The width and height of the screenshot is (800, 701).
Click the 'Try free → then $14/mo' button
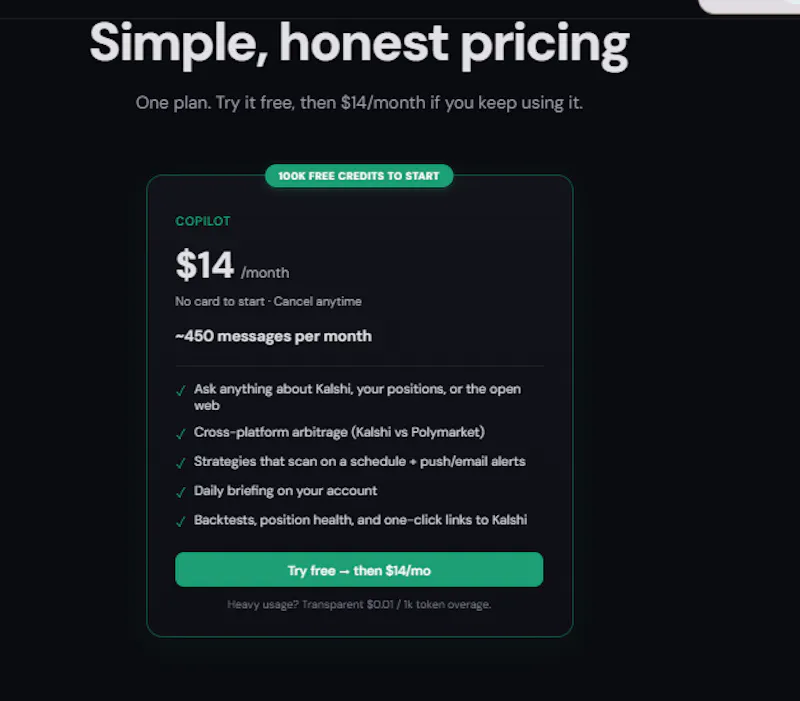(359, 569)
